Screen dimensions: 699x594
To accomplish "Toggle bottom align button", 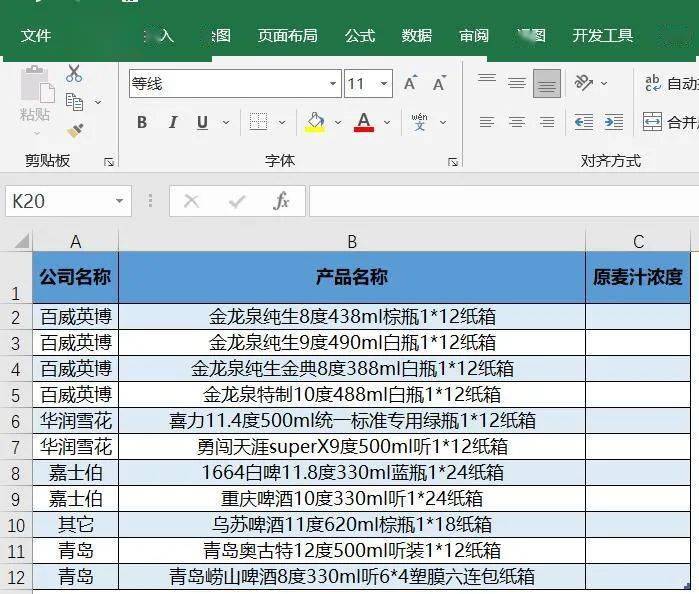I will [547, 83].
